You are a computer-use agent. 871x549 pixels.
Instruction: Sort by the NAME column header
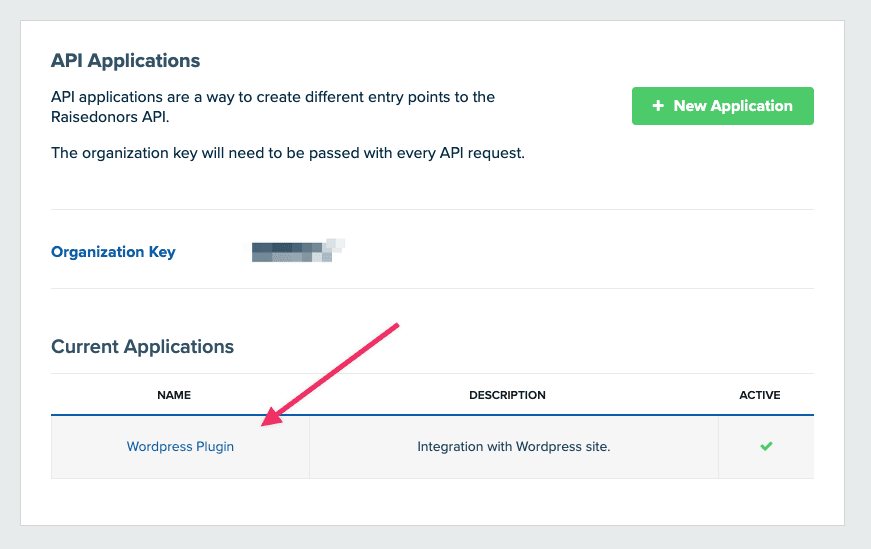[174, 395]
